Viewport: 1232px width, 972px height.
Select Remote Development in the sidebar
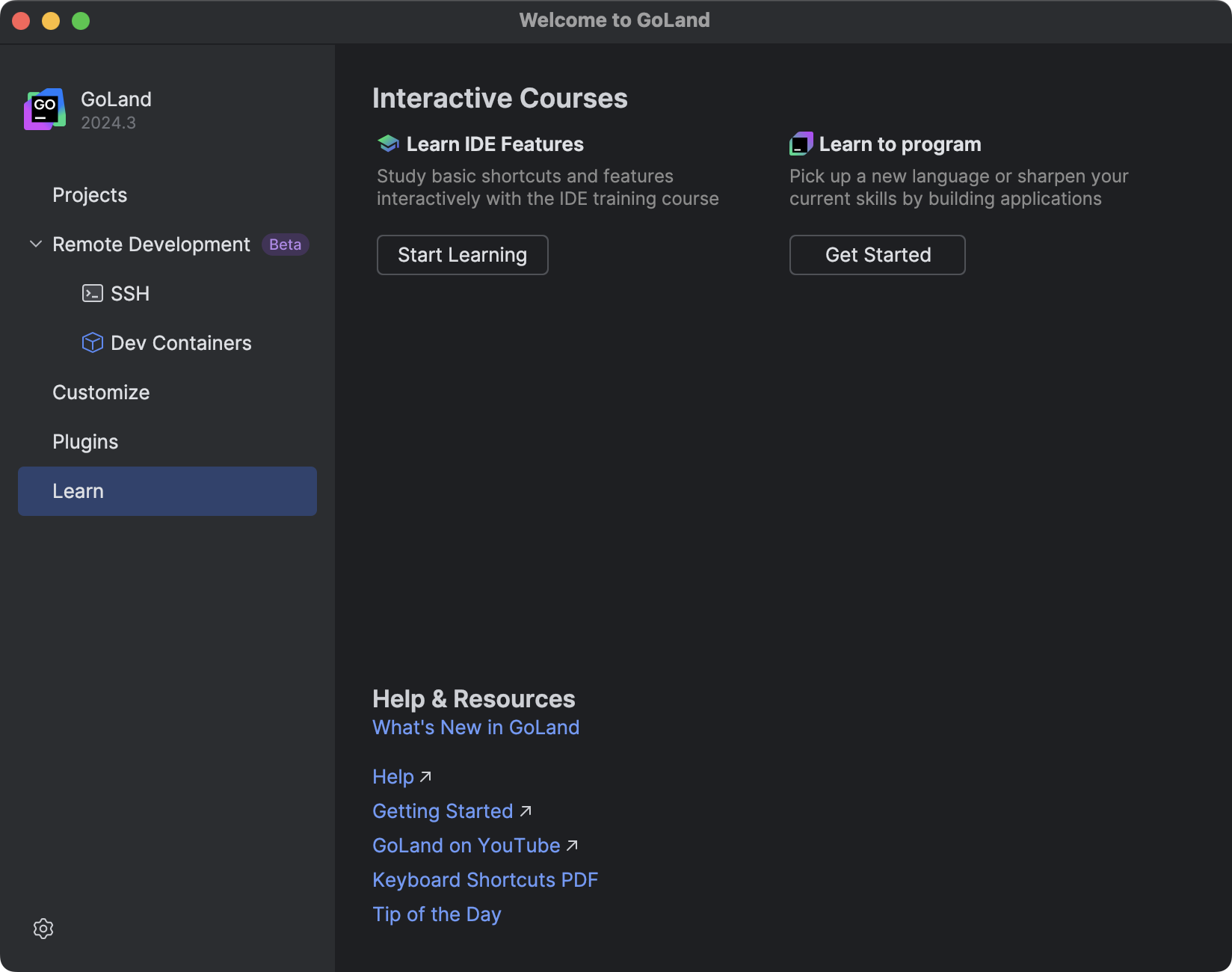click(151, 244)
